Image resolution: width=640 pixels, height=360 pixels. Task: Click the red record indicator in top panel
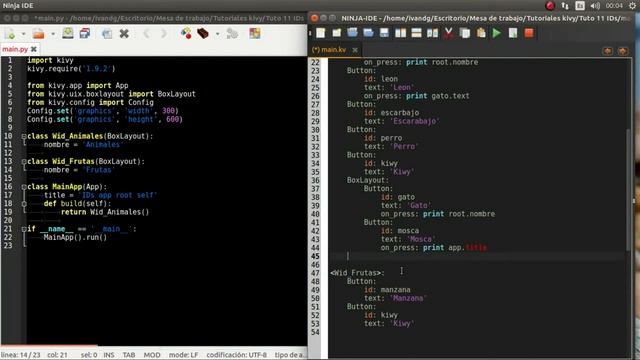(550, 5)
